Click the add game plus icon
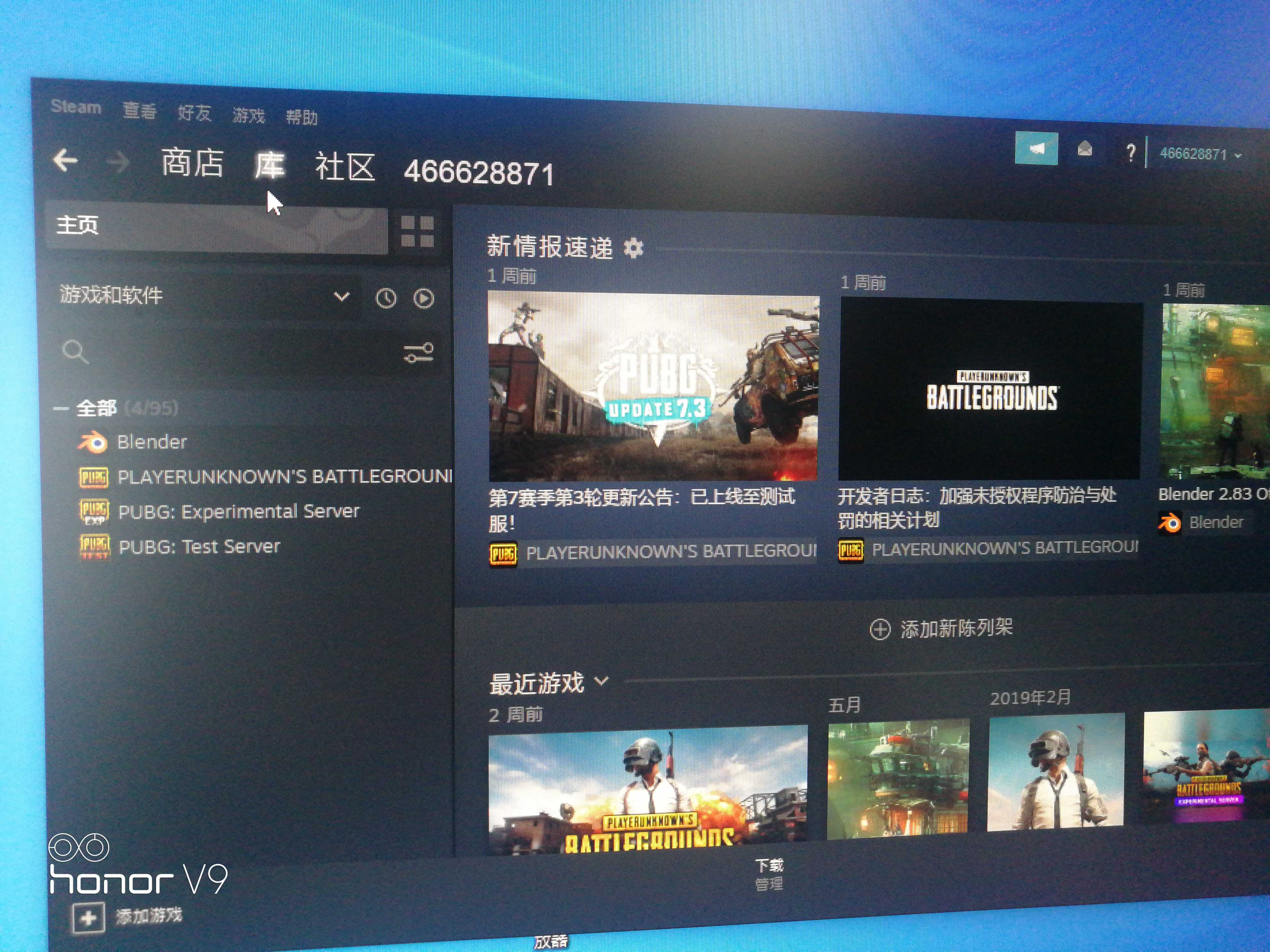 (x=88, y=918)
